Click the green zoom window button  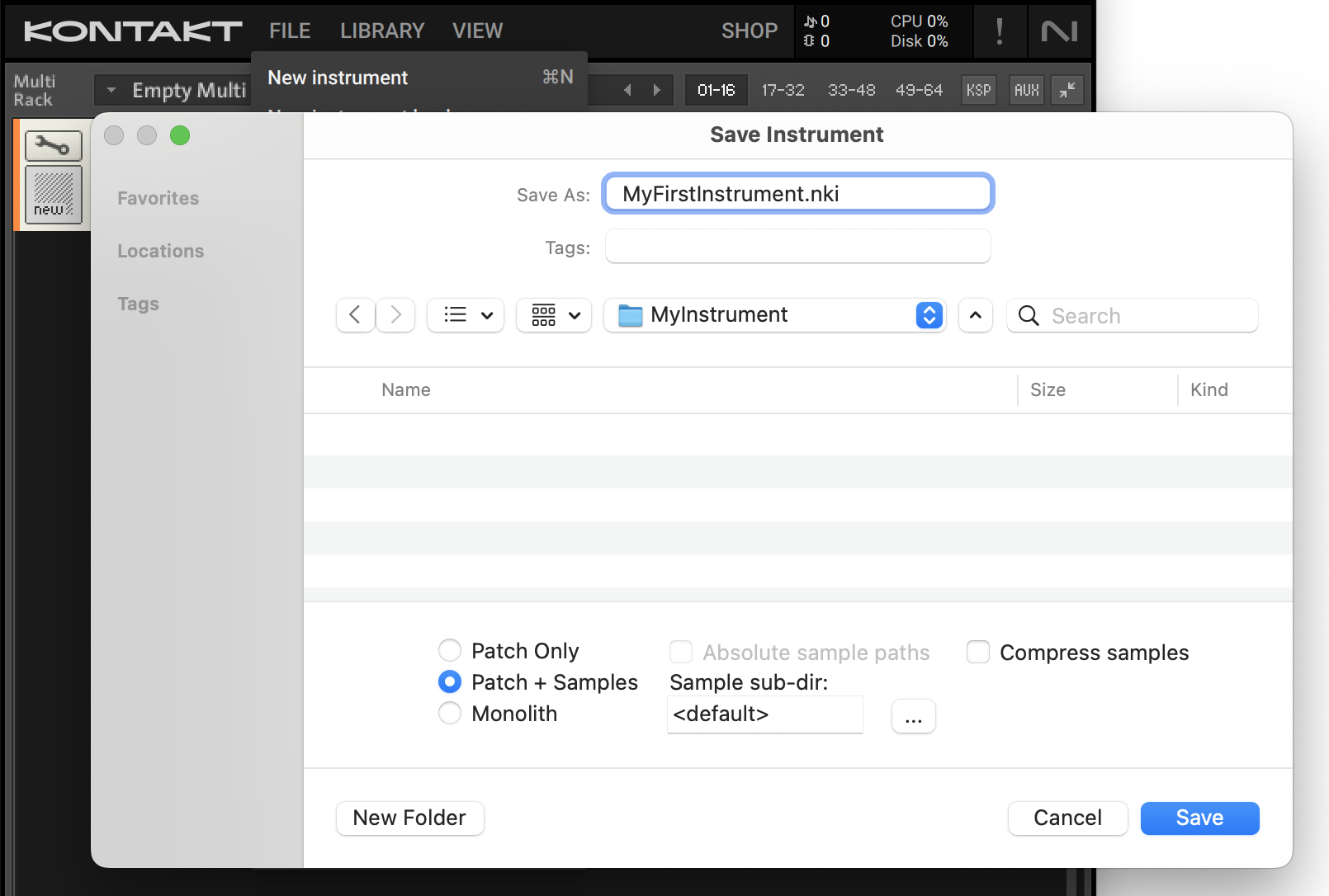pos(180,135)
